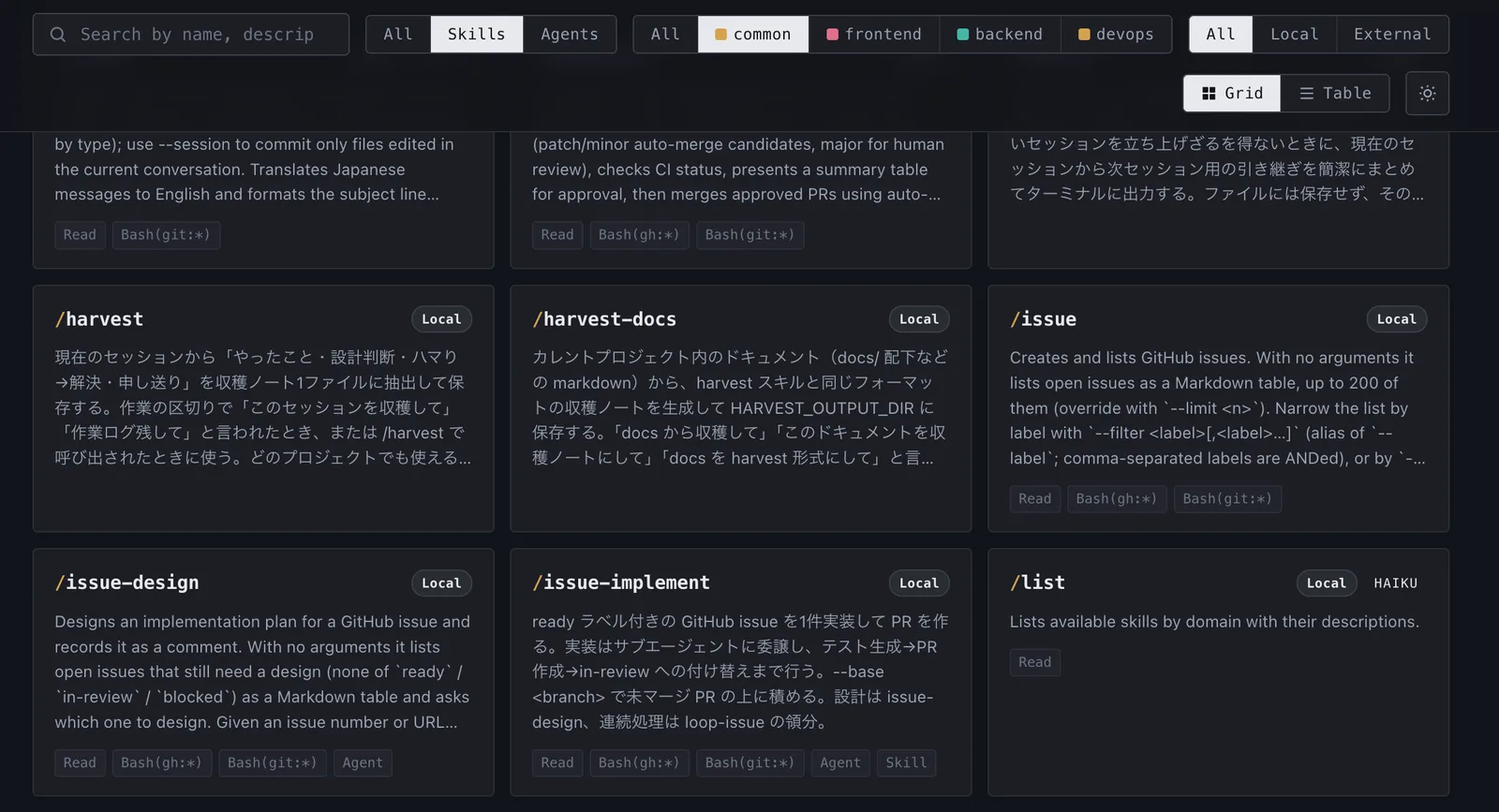1499x812 pixels.
Task: Click the Agent tag on the /issue-implement card
Action: tap(840, 763)
